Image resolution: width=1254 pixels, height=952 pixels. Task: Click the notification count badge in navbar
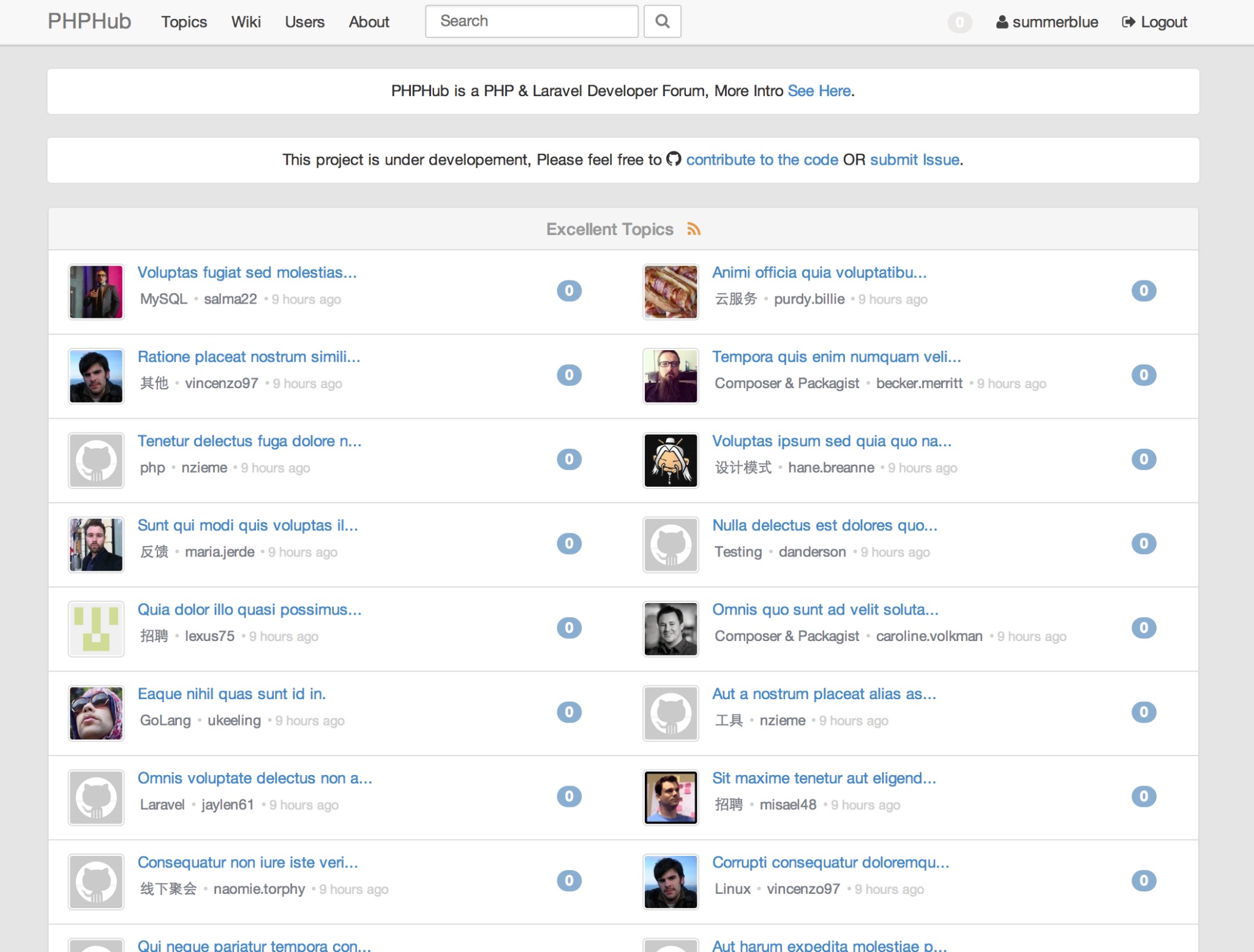959,23
